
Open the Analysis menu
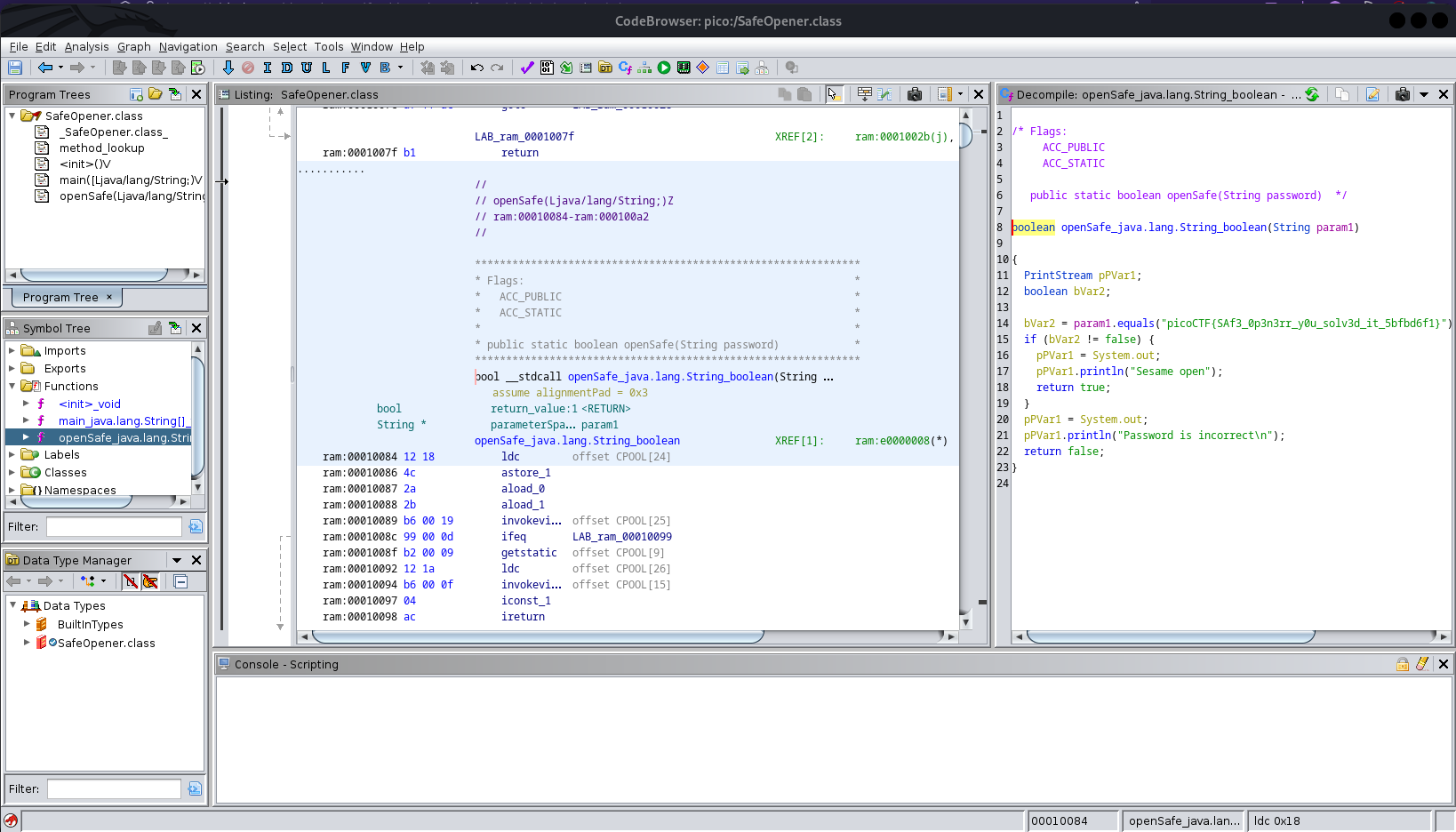click(x=86, y=46)
